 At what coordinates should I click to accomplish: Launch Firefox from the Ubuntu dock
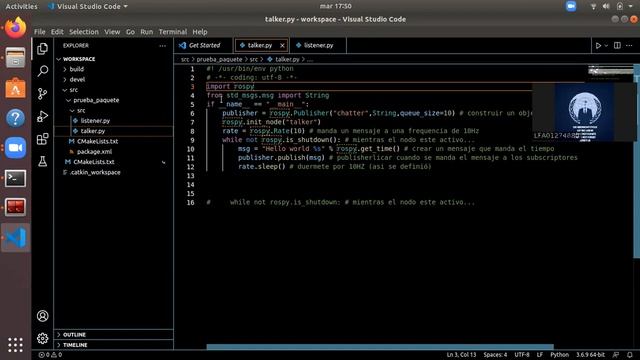[16, 28]
